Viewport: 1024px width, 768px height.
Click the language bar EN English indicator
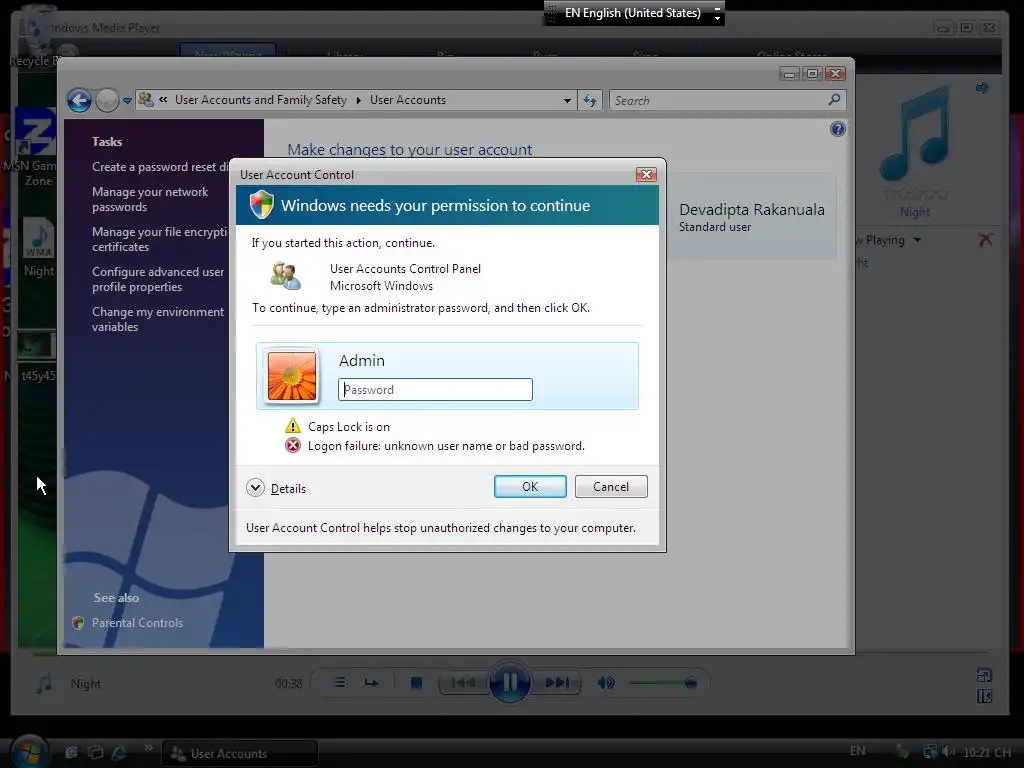click(632, 13)
